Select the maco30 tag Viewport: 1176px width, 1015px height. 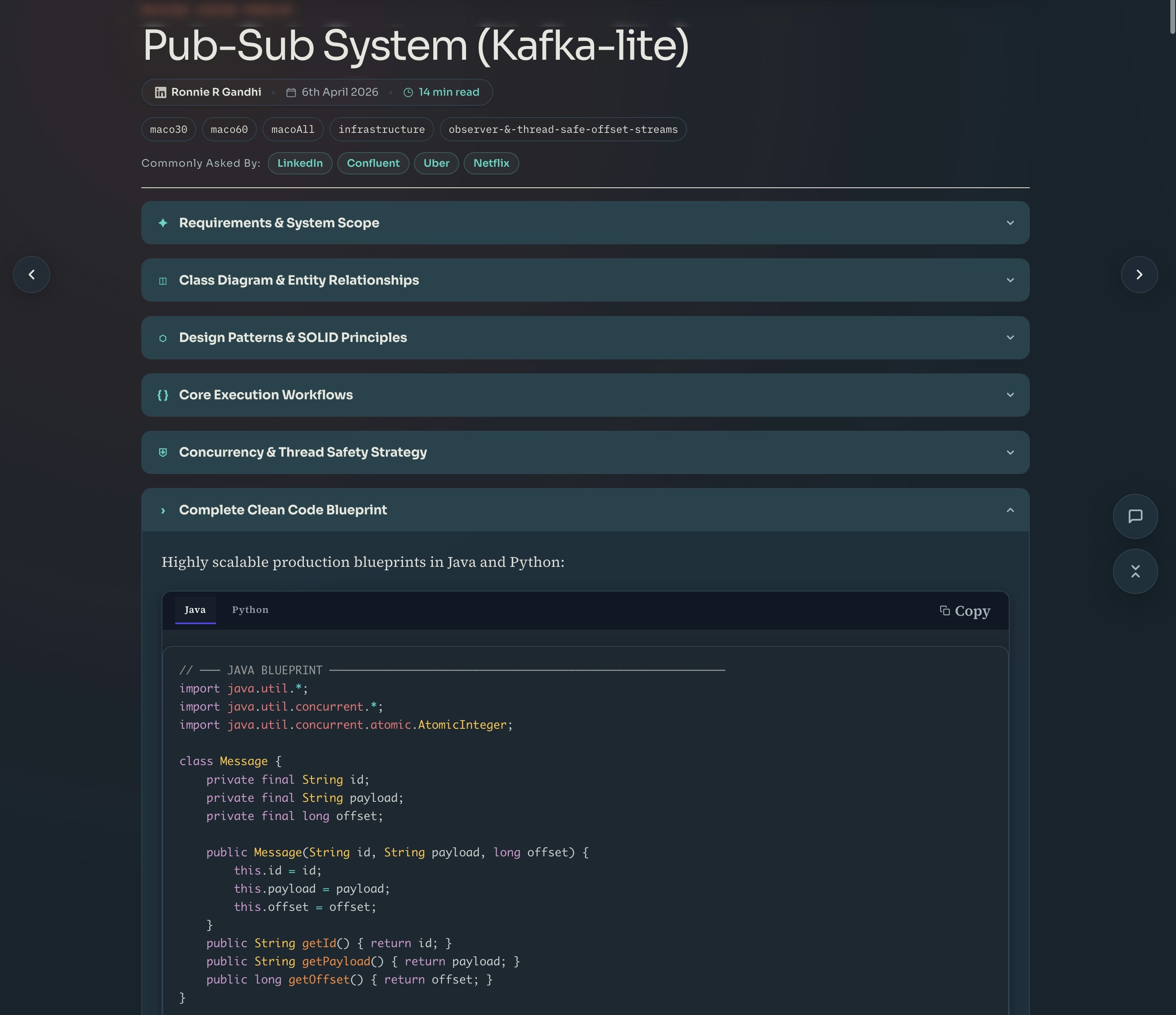click(x=168, y=129)
